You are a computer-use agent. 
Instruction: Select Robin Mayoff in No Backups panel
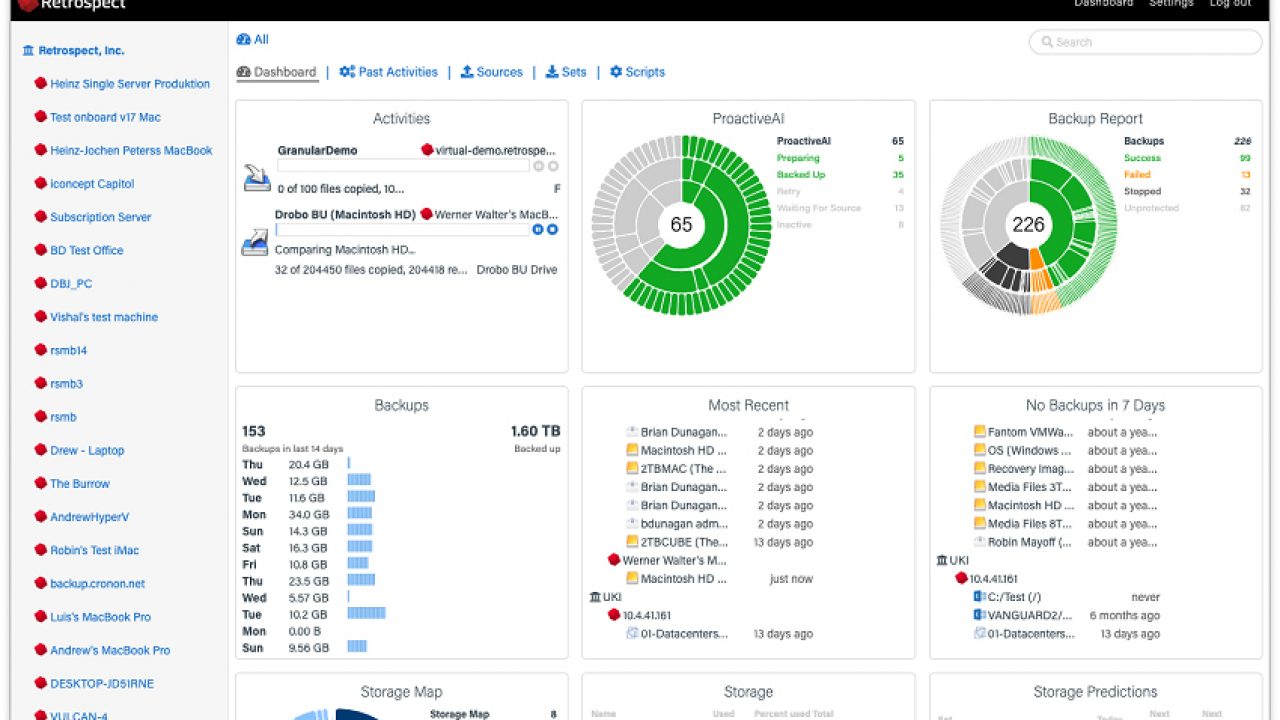1029,542
